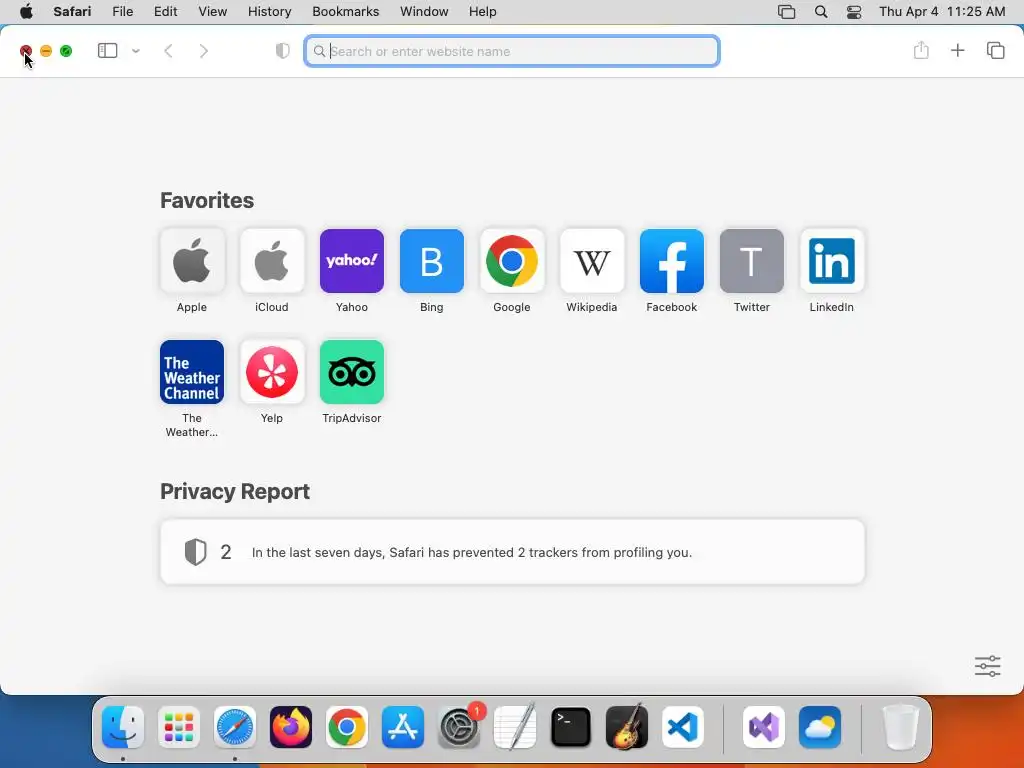
Task: Click Safari compass icon in the Dock
Action: (x=234, y=726)
